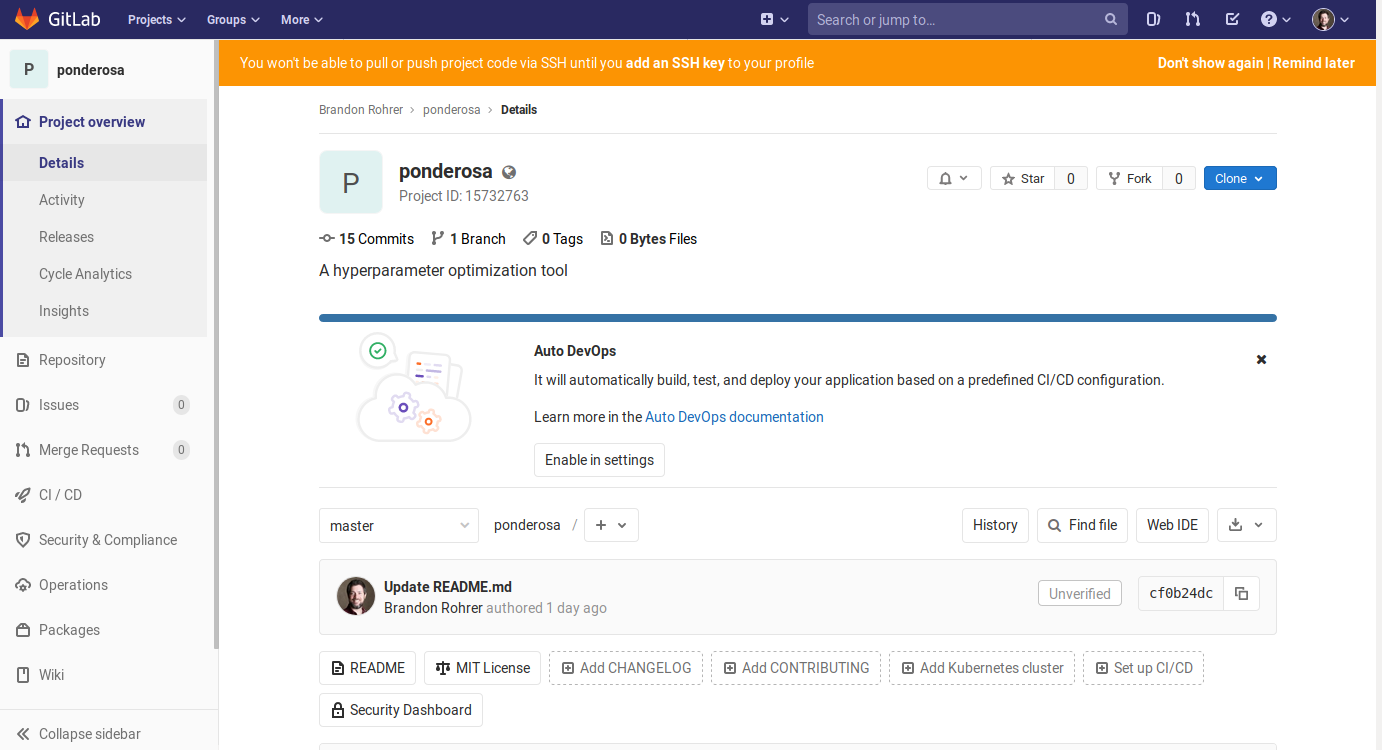The height and width of the screenshot is (750, 1382).
Task: Open the master branch selector
Action: pos(399,525)
